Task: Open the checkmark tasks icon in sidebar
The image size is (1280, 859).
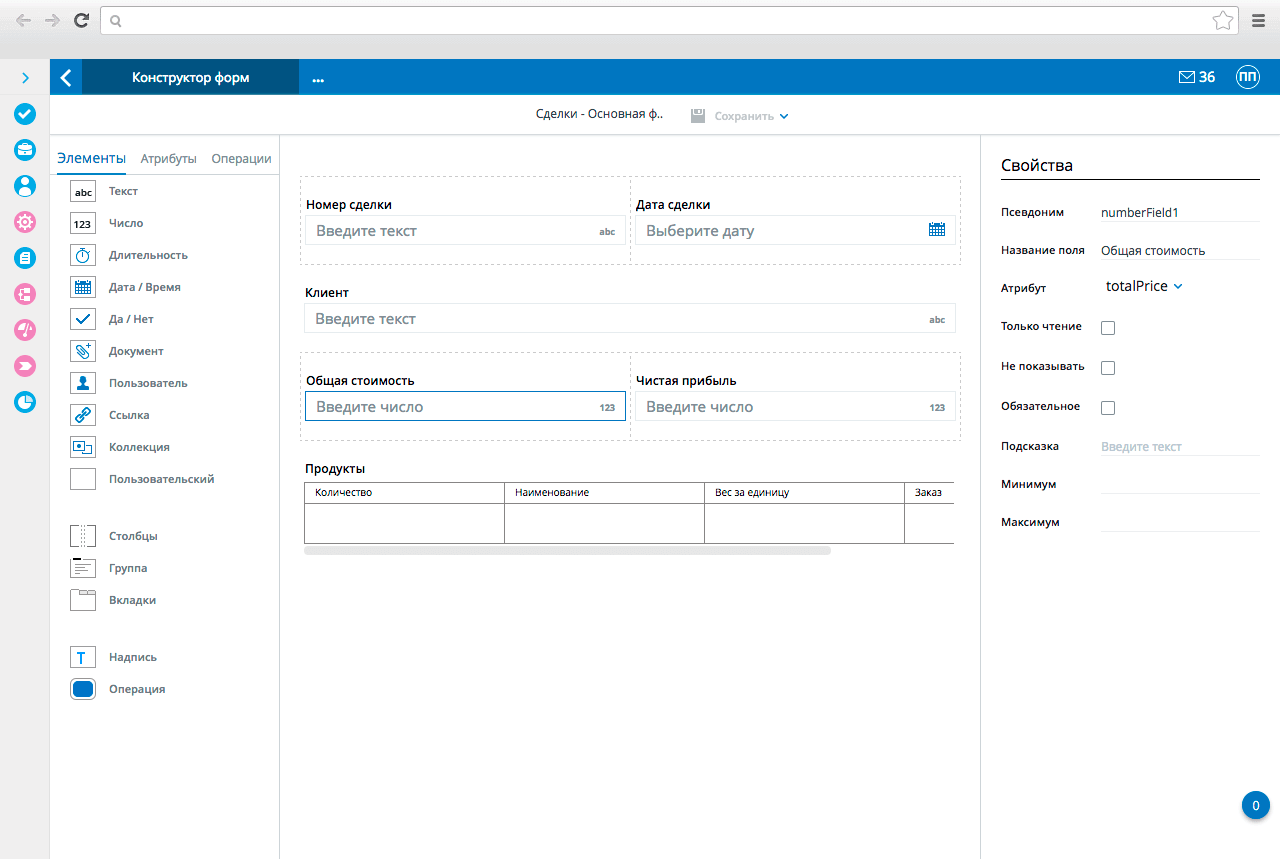Action: point(25,114)
